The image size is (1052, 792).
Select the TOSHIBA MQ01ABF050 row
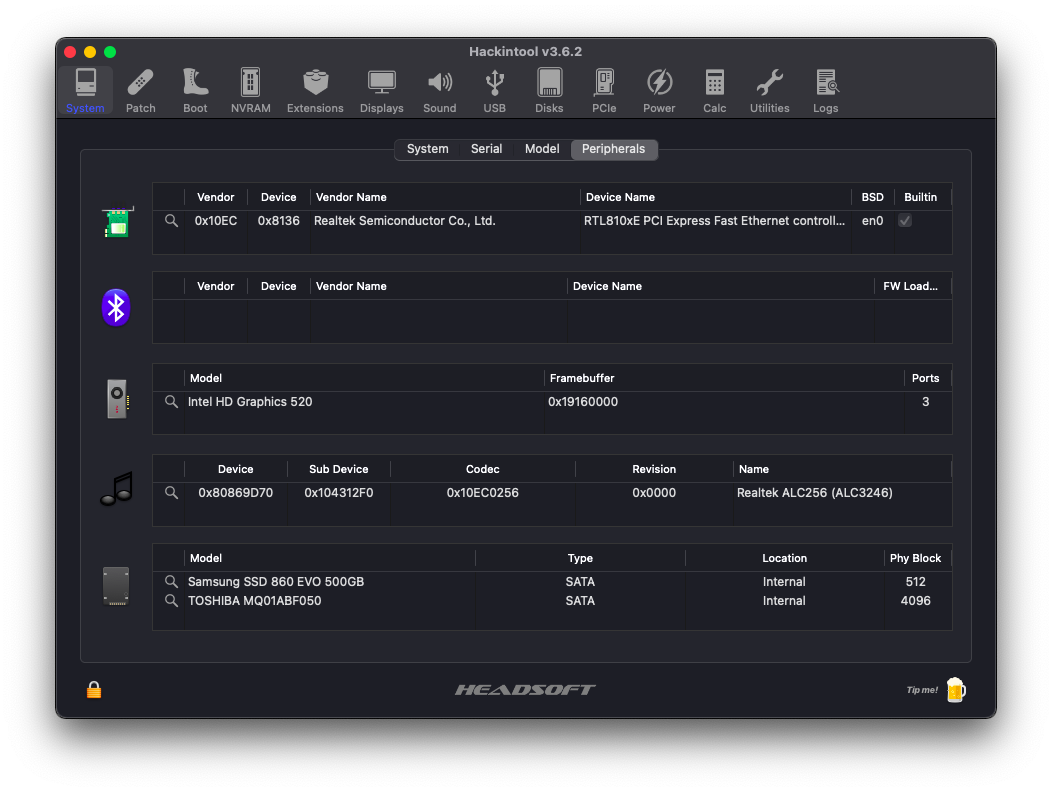(x=551, y=601)
